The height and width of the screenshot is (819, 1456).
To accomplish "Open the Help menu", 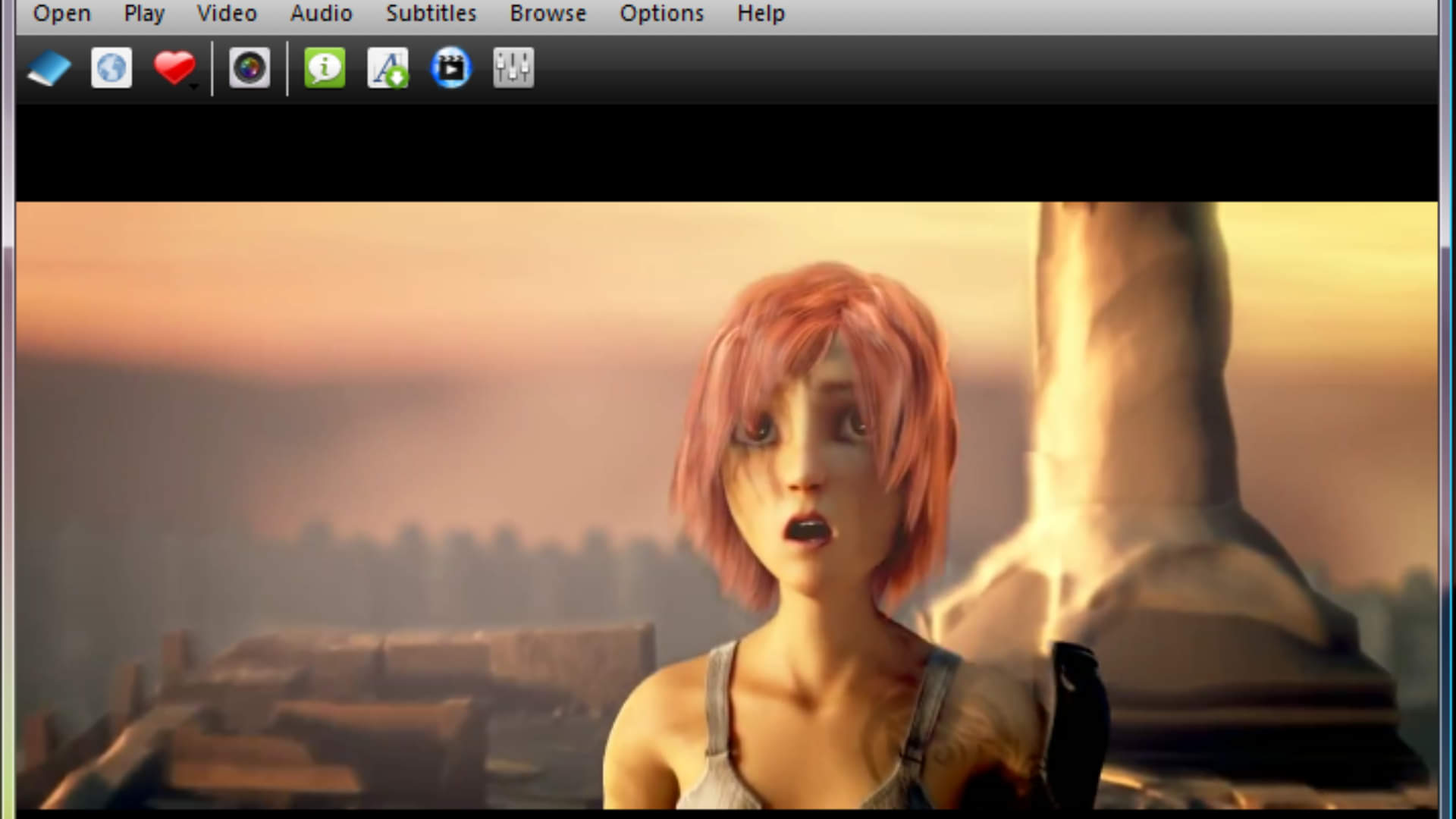I will [760, 13].
